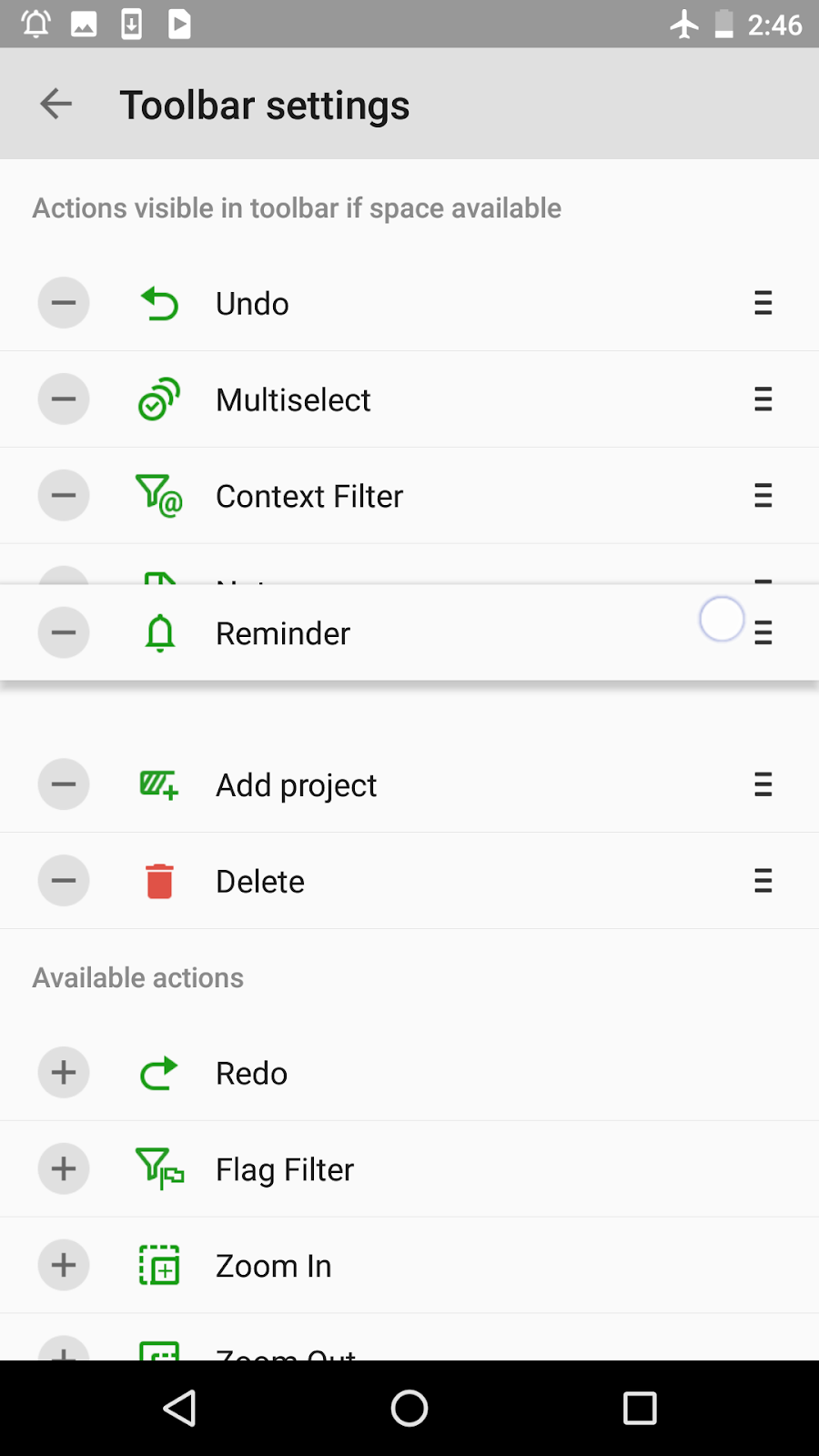Select the Context Filter label
Screen dimensions: 819x1456
click(x=309, y=496)
